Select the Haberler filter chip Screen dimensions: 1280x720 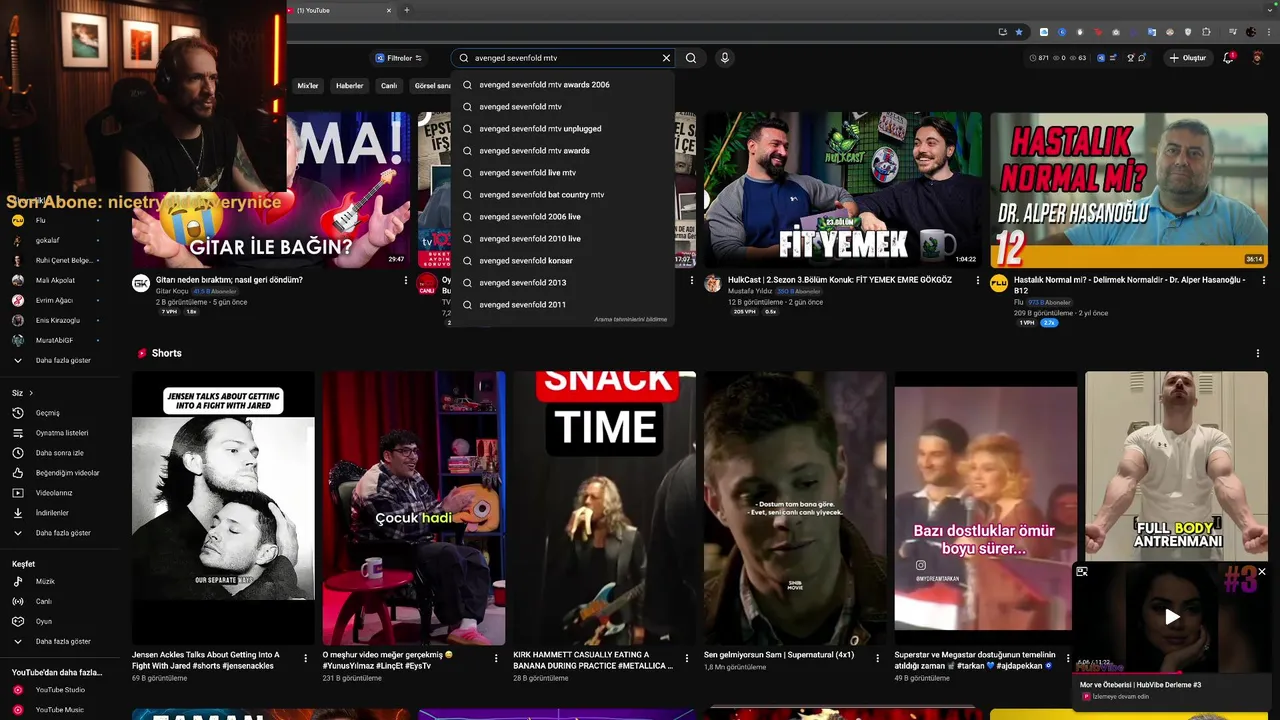[350, 86]
